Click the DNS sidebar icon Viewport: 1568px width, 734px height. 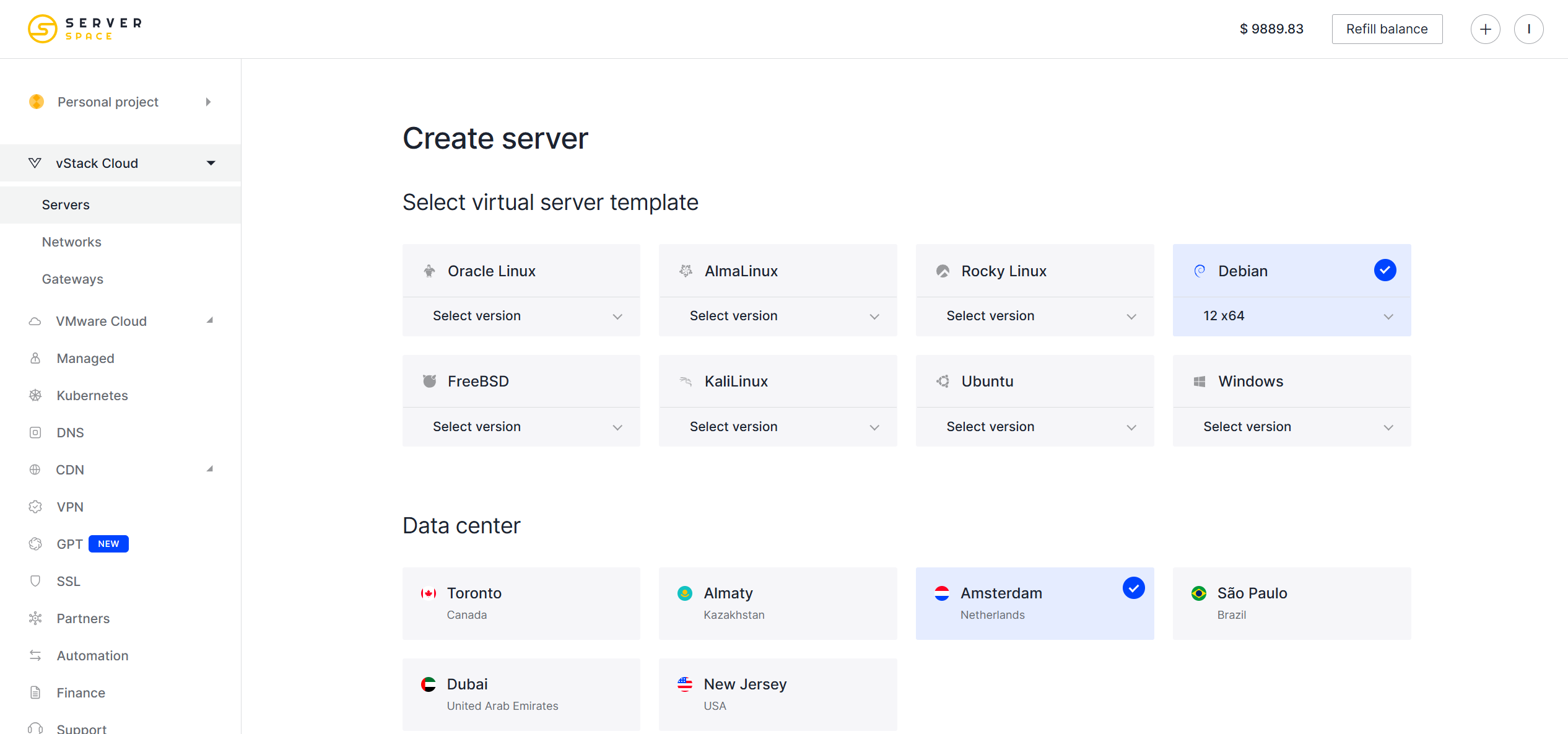click(35, 432)
